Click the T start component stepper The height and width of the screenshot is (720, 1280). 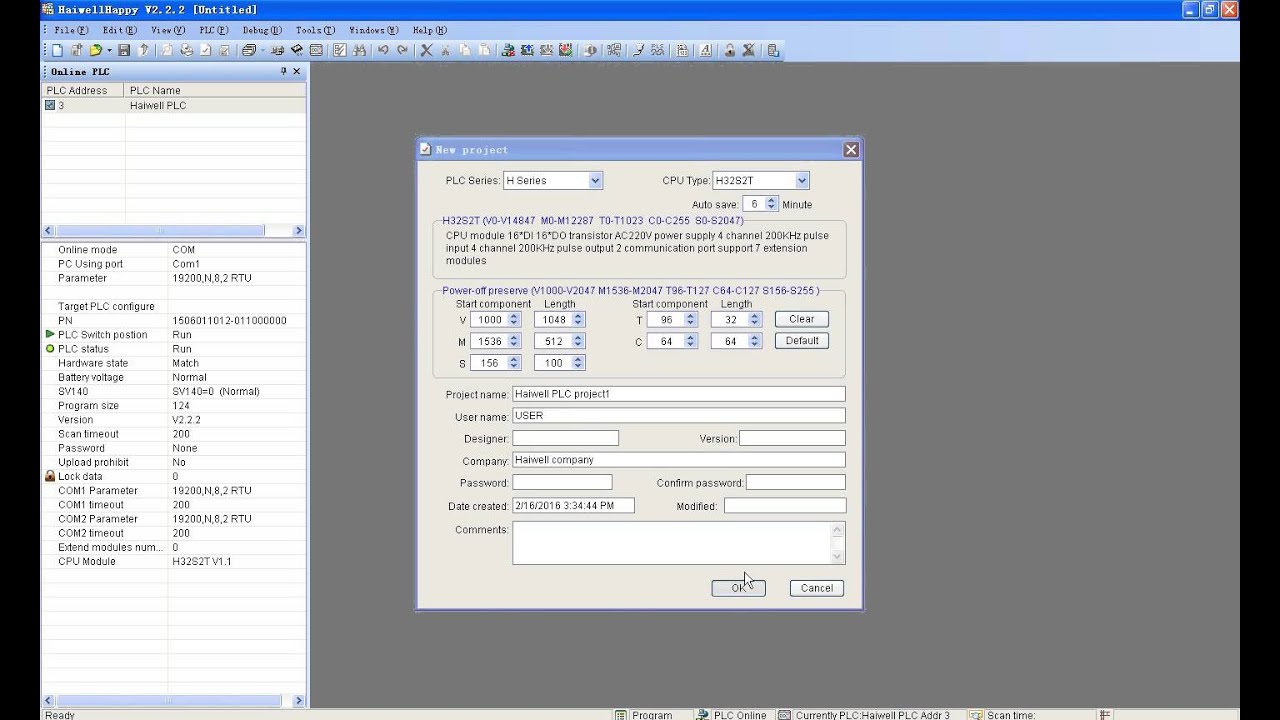[691, 320]
